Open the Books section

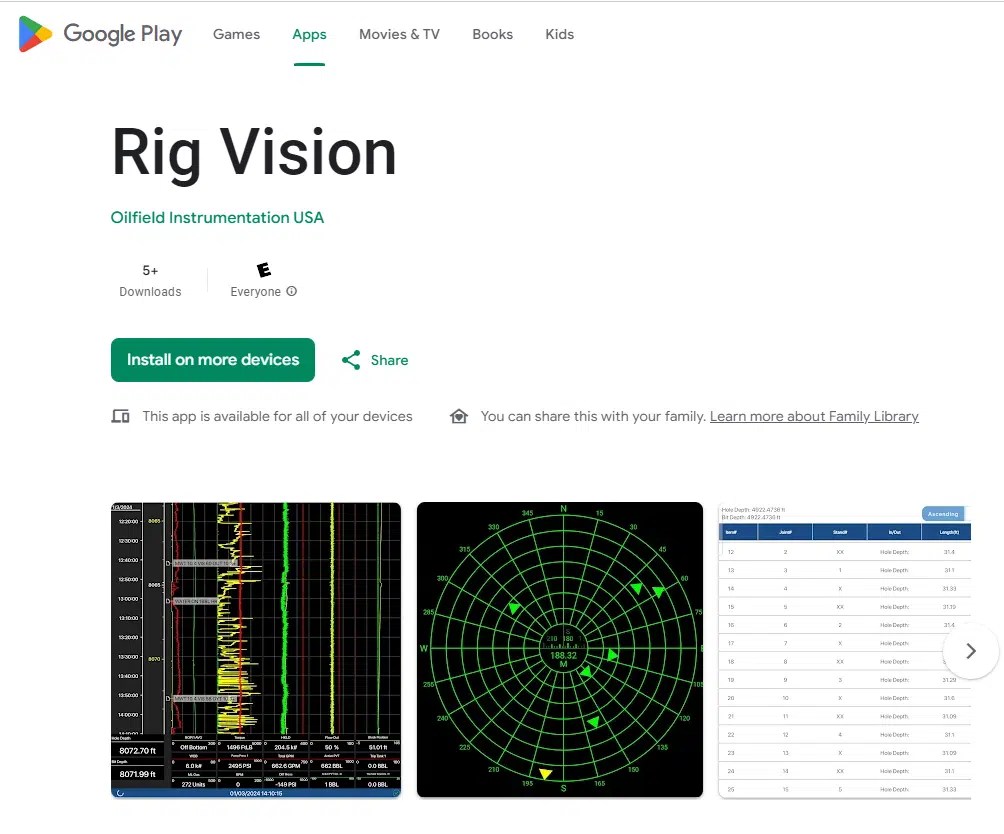492,33
